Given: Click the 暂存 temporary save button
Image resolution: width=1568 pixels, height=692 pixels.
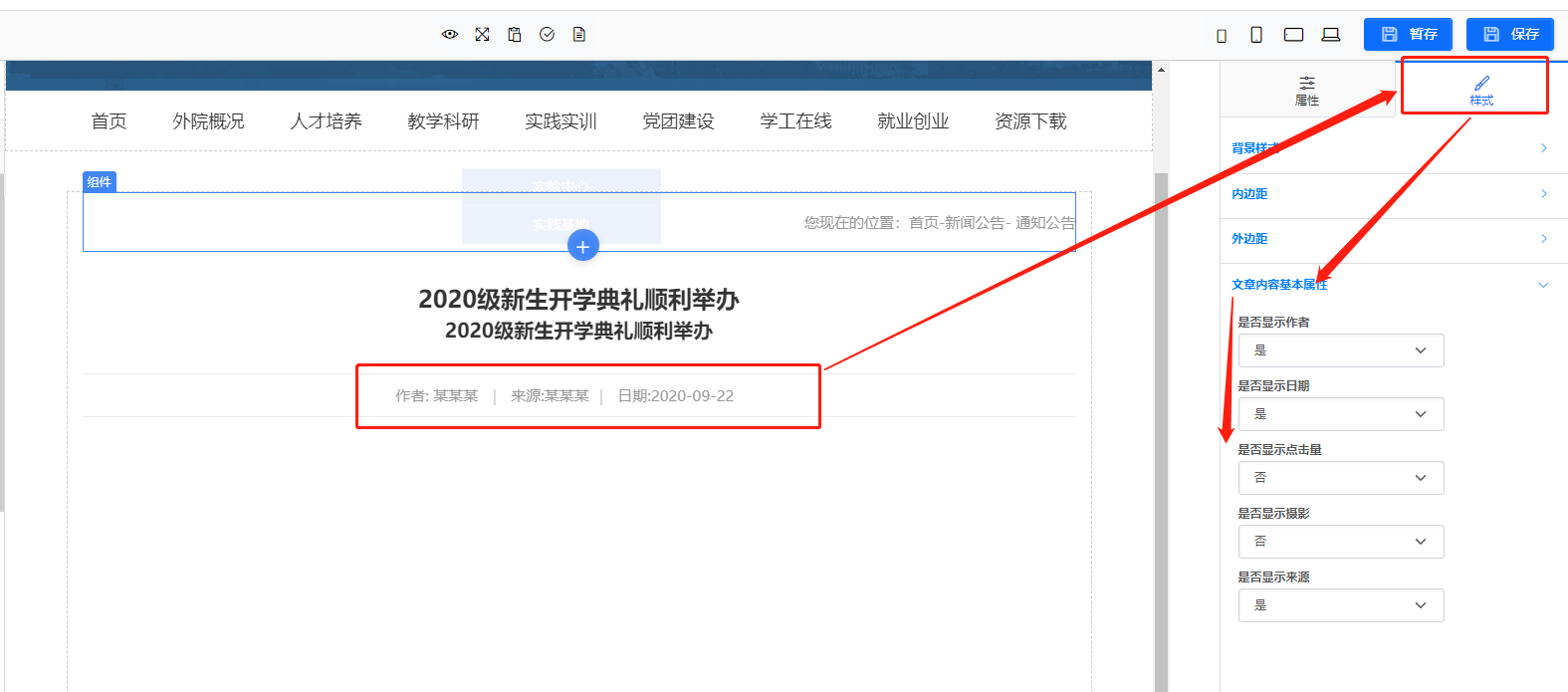Looking at the screenshot, I should (1408, 34).
